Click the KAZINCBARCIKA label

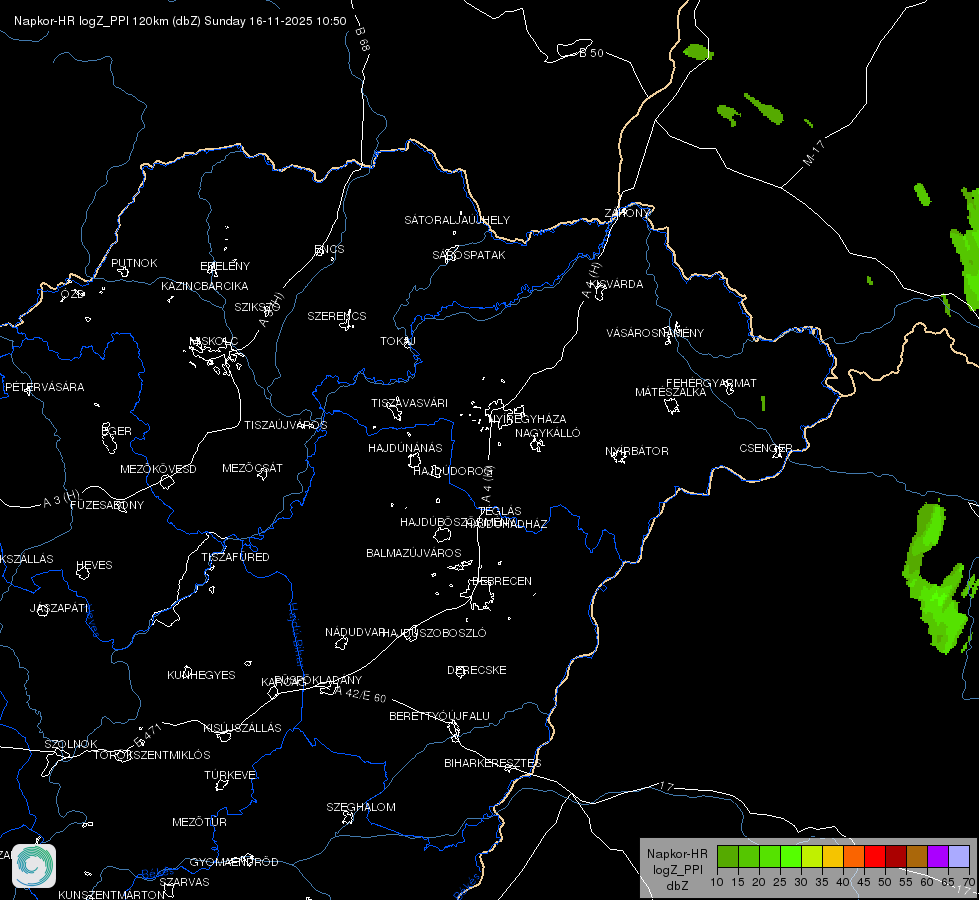pos(205,286)
